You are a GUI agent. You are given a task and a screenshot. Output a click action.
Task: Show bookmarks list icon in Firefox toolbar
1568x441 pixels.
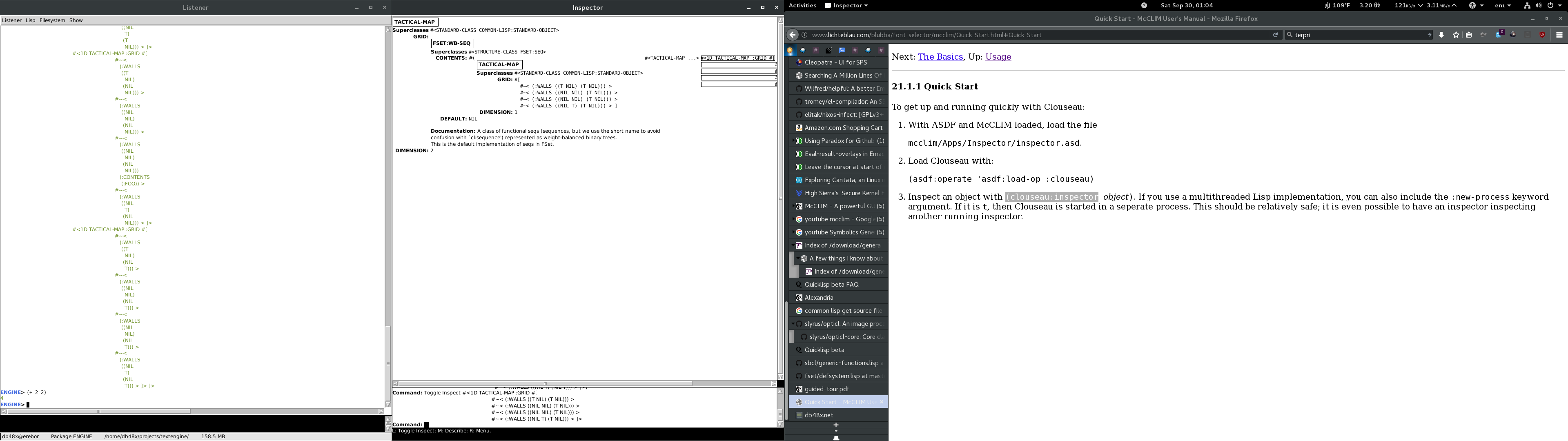click(x=1469, y=35)
